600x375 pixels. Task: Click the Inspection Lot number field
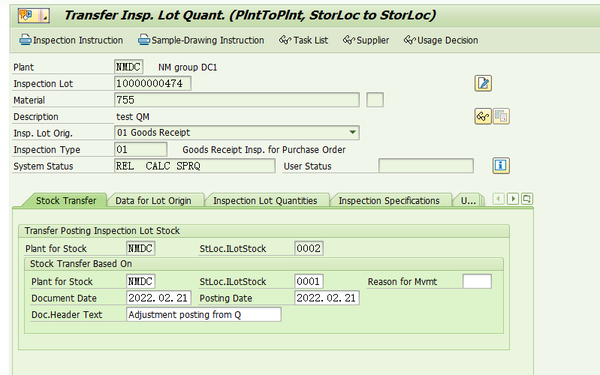pos(153,83)
